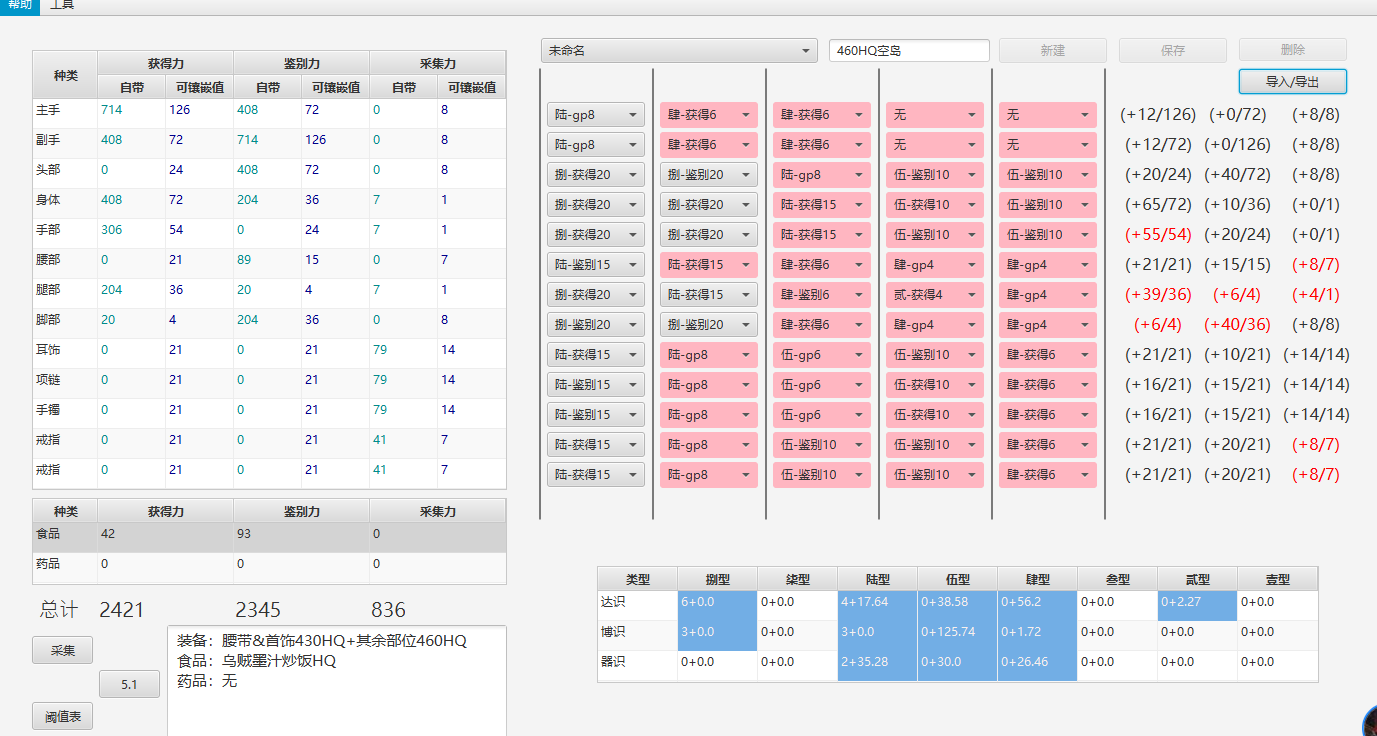Viewport: 1377px width, 736px height.
Task: Open 陆-gp8 dropdown in the (+12/72) row
Action: (x=595, y=145)
